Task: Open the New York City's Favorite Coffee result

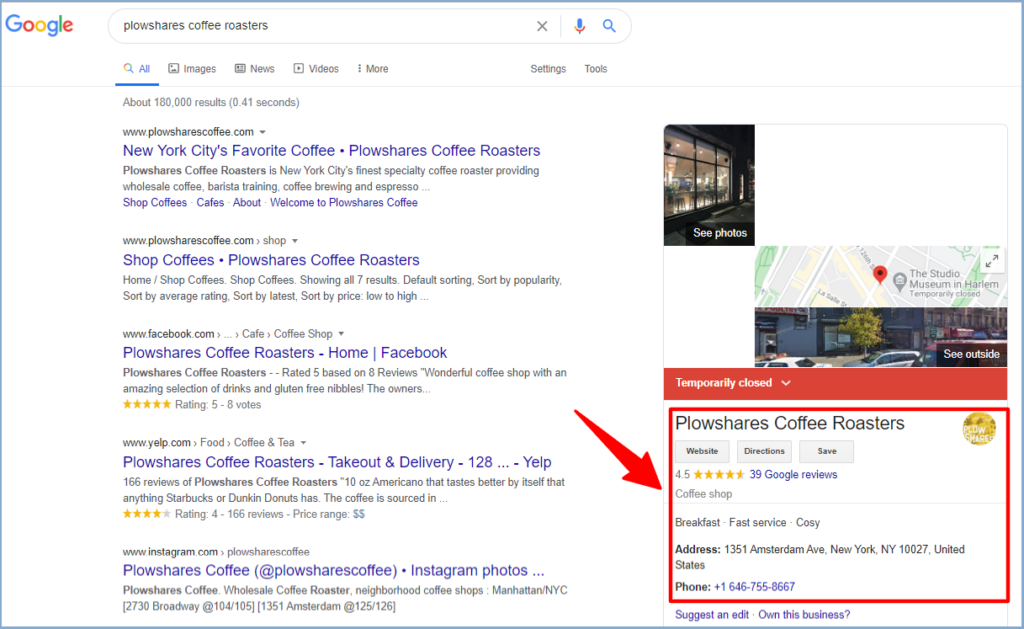Action: click(x=331, y=151)
